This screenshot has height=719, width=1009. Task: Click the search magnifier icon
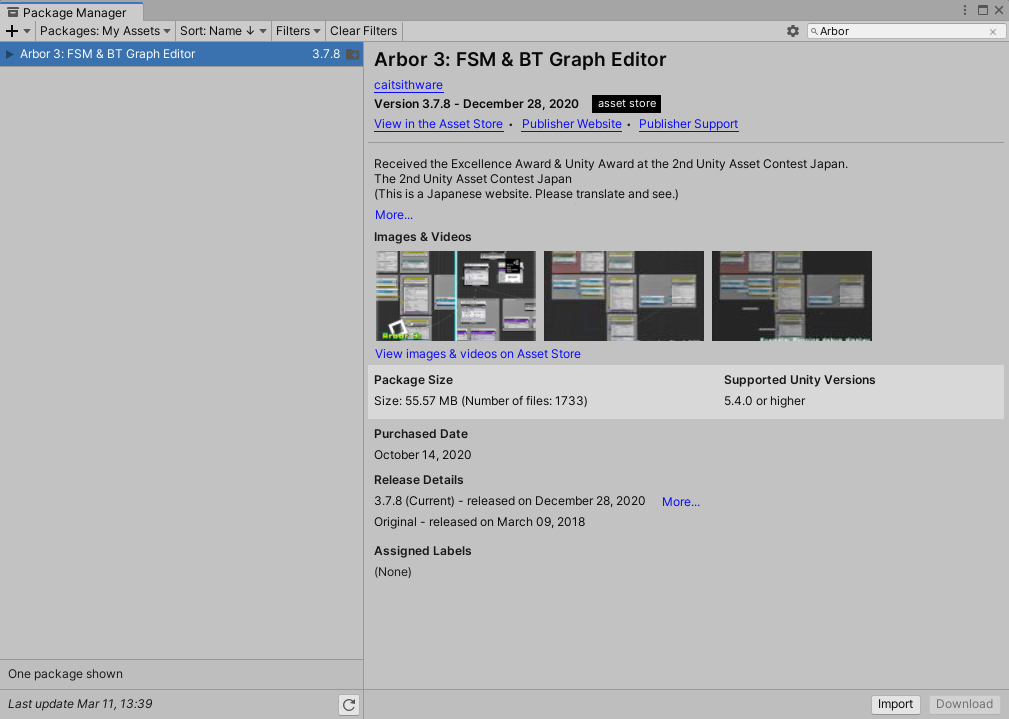(x=814, y=31)
